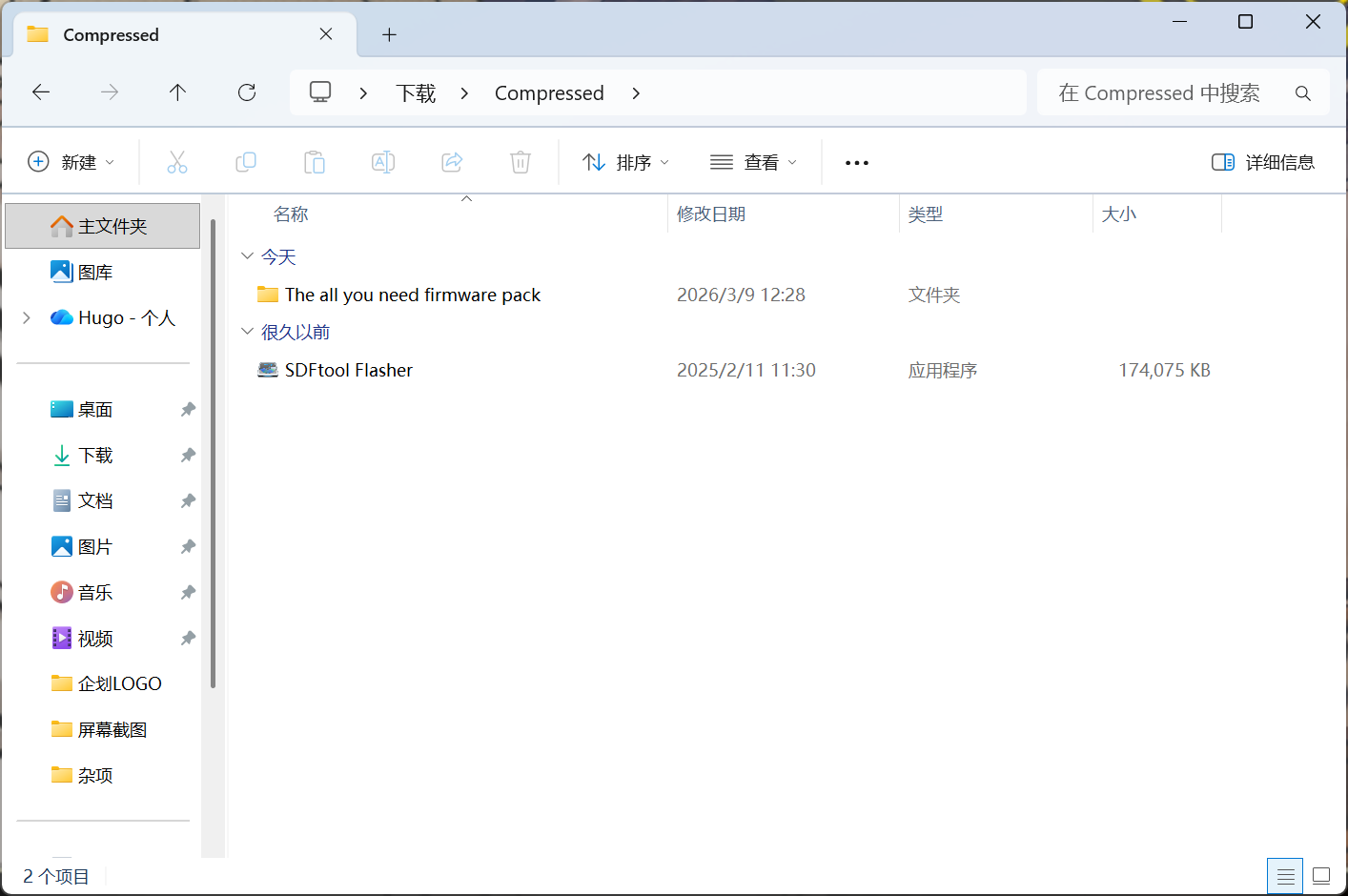Open the 查看 view menu
This screenshot has width=1348, height=896.
(x=753, y=162)
